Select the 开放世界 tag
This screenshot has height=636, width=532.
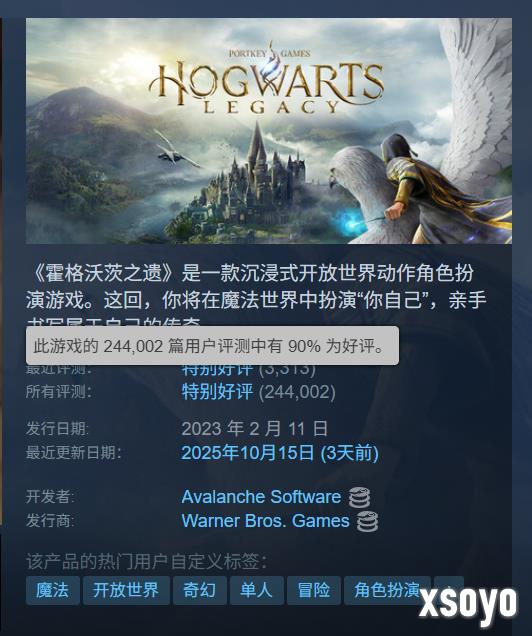click(x=126, y=590)
